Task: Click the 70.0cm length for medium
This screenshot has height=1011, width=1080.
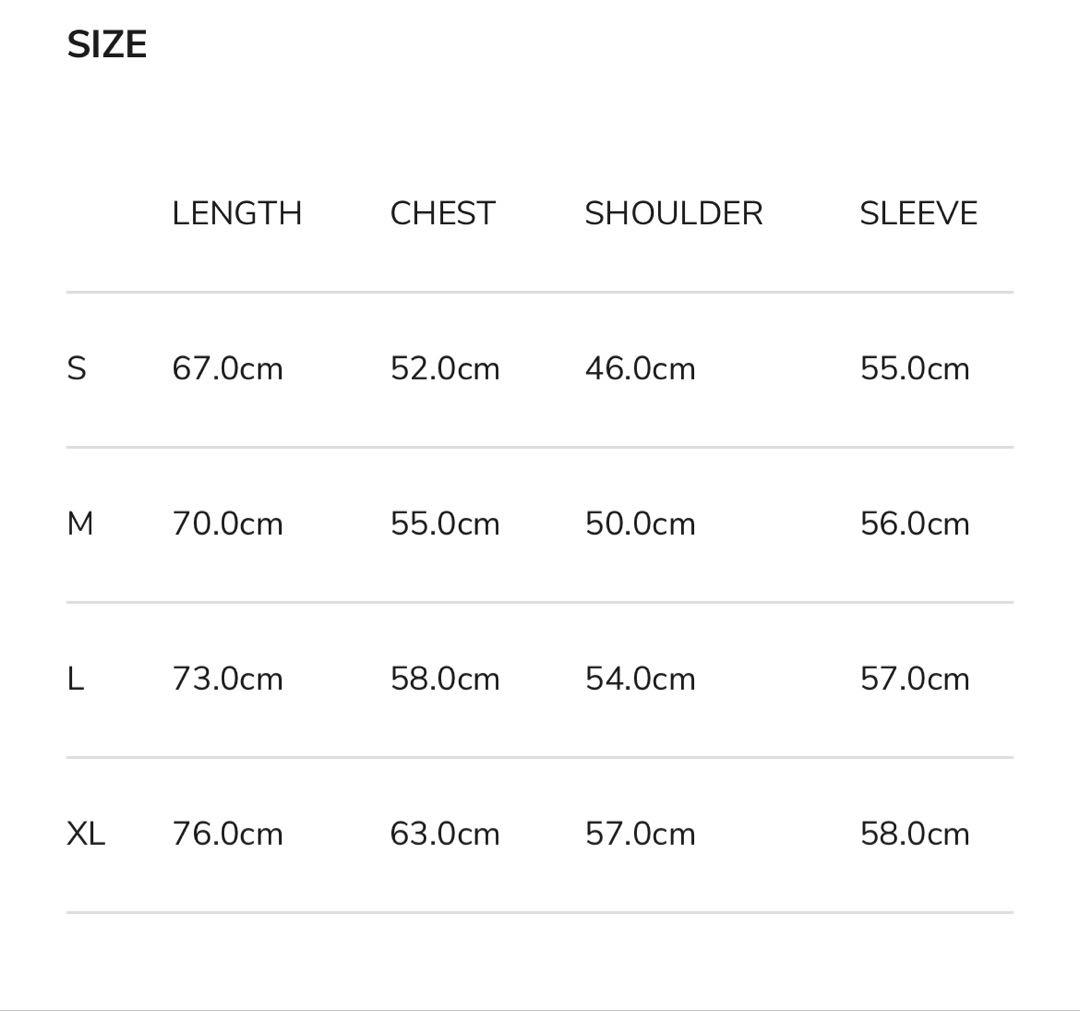Action: [x=227, y=524]
